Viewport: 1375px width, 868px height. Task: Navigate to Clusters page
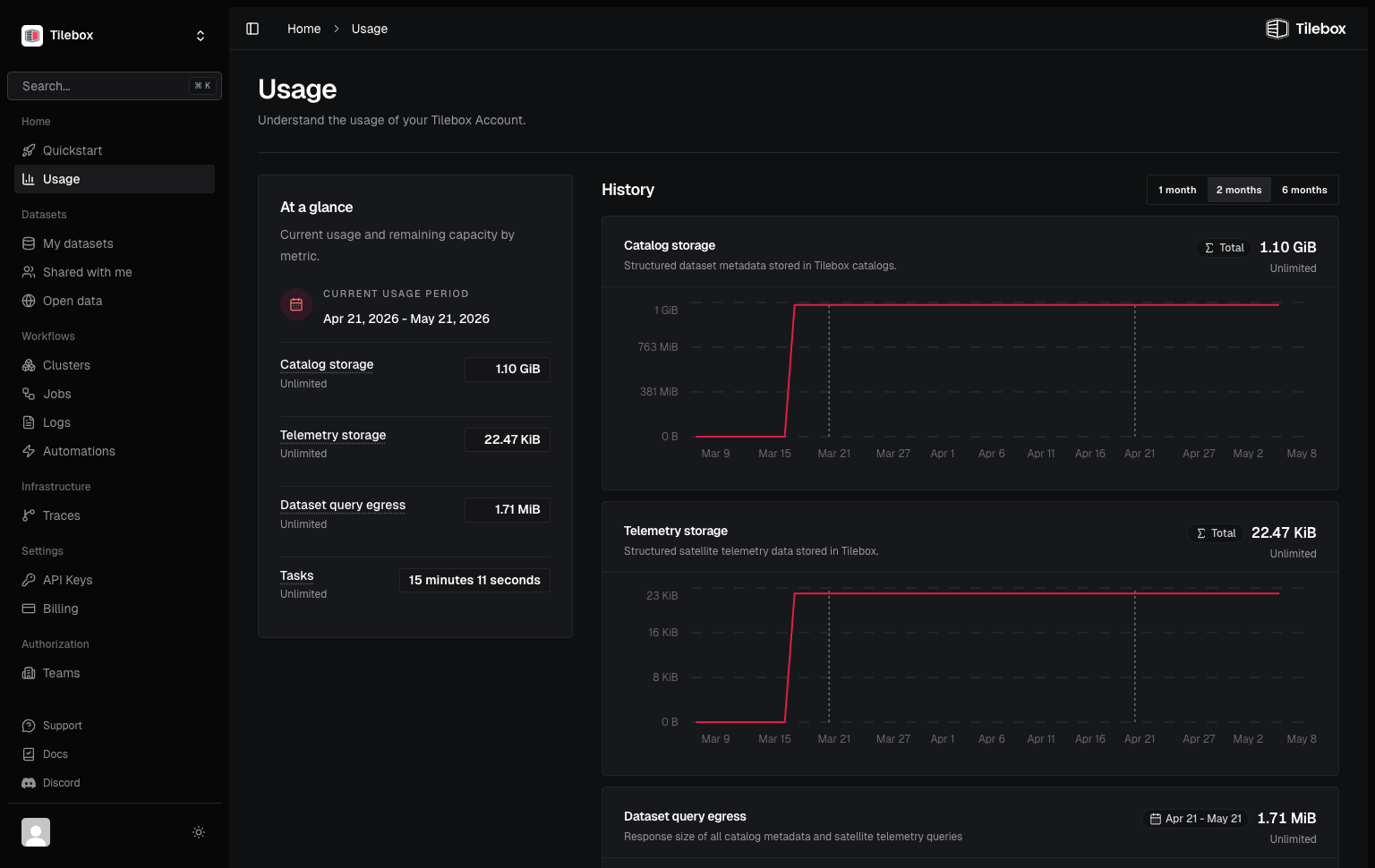click(115, 365)
